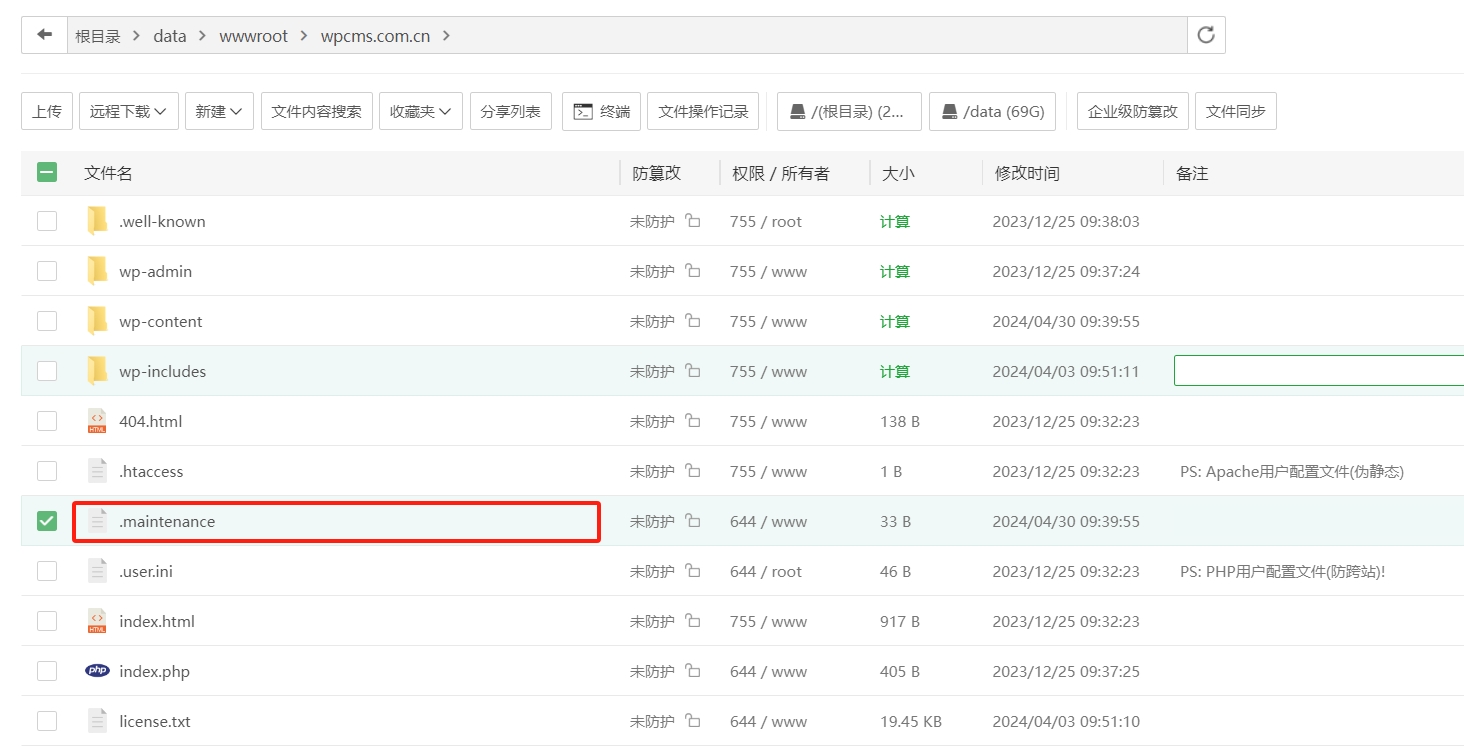The image size is (1464, 754).
Task: Click the index.php PHP file icon
Action: (97, 671)
